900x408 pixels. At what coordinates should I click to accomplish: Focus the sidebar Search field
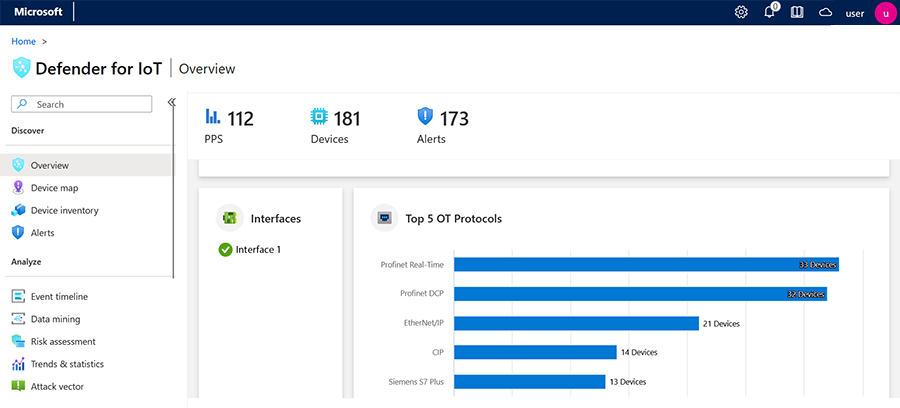pos(82,104)
